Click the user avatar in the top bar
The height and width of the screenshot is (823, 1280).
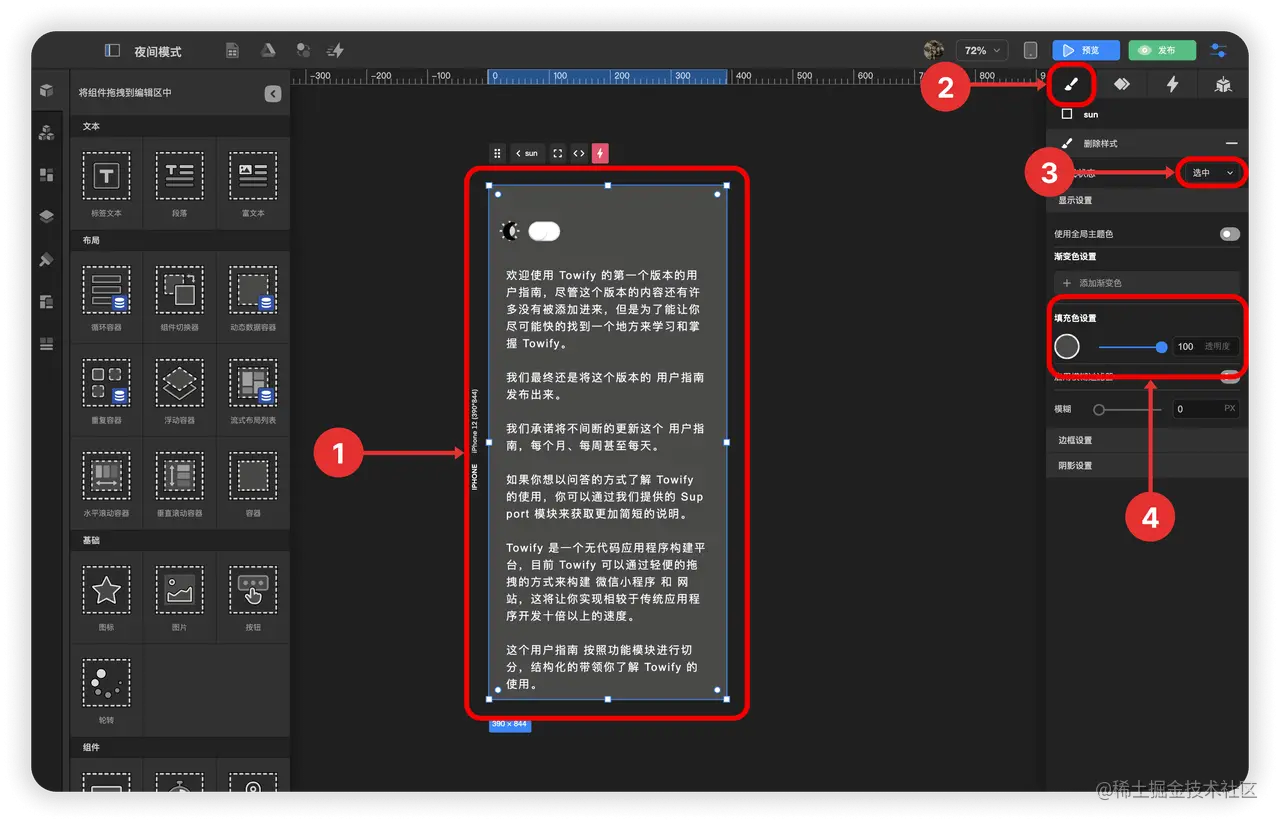pyautogui.click(x=934, y=50)
